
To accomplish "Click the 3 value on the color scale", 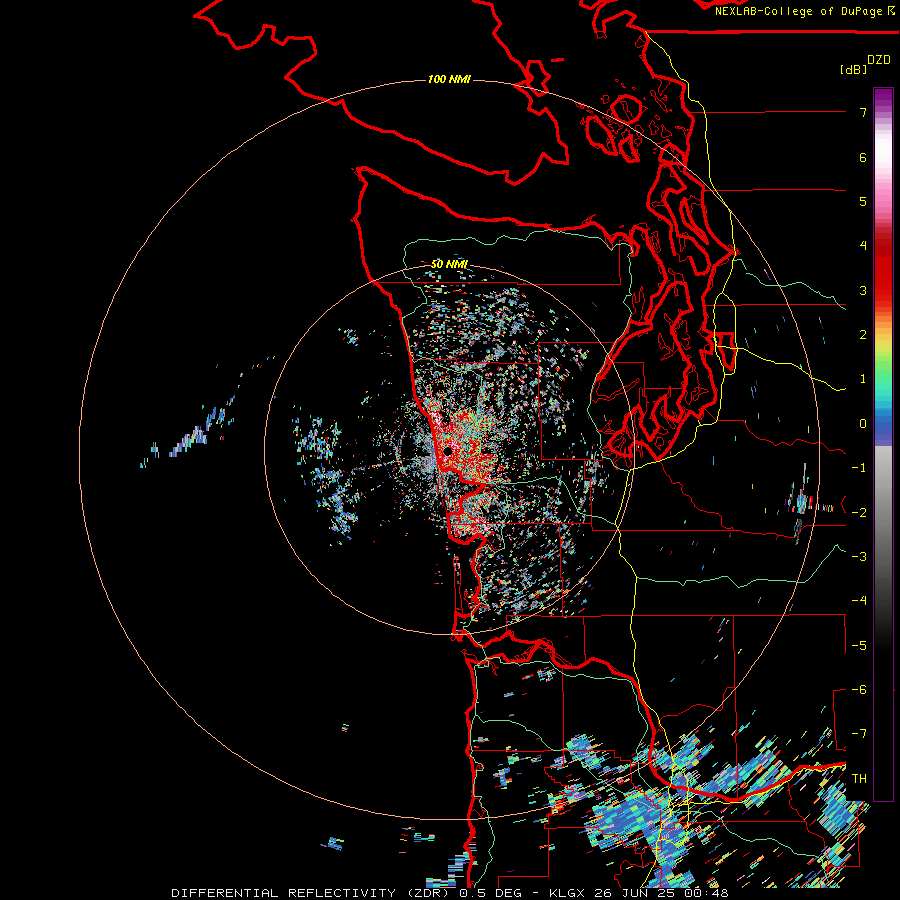I will click(x=863, y=290).
